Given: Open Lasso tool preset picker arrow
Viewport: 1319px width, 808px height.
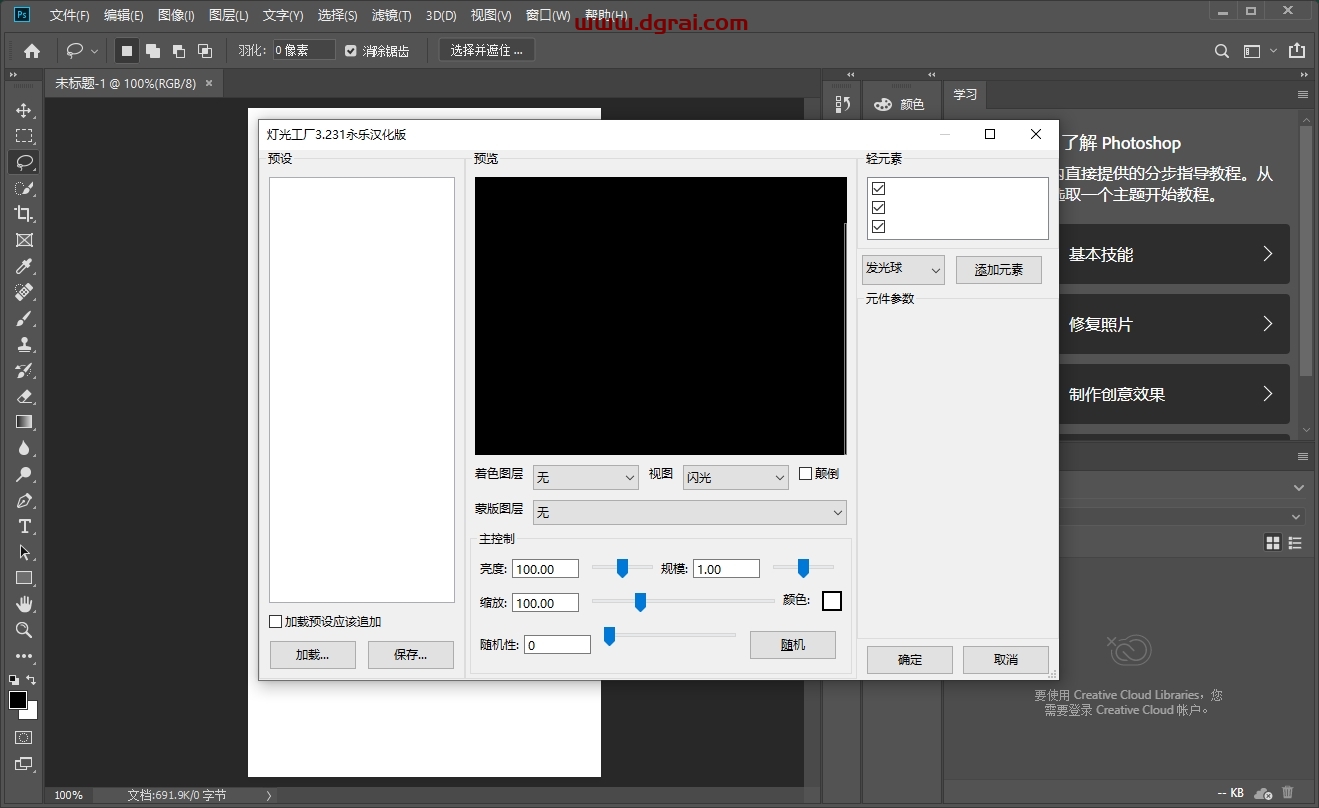Looking at the screenshot, I should click(95, 51).
